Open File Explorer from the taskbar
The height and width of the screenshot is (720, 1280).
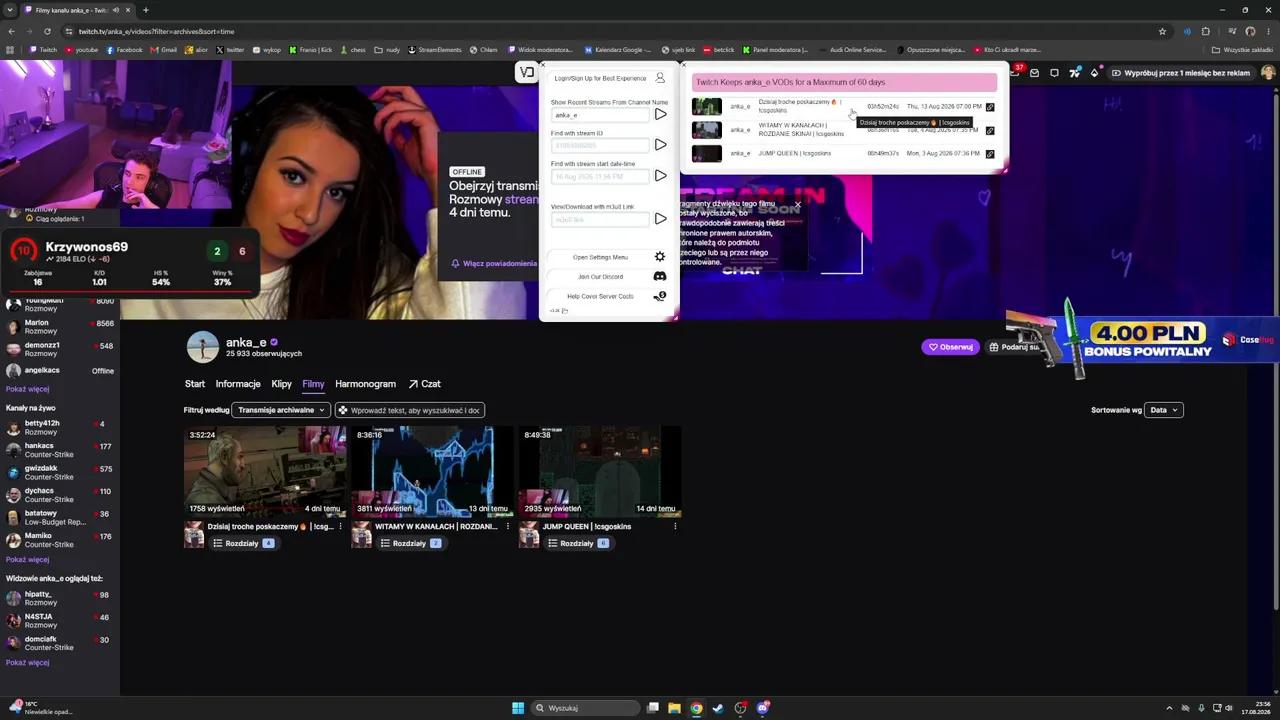pos(674,708)
